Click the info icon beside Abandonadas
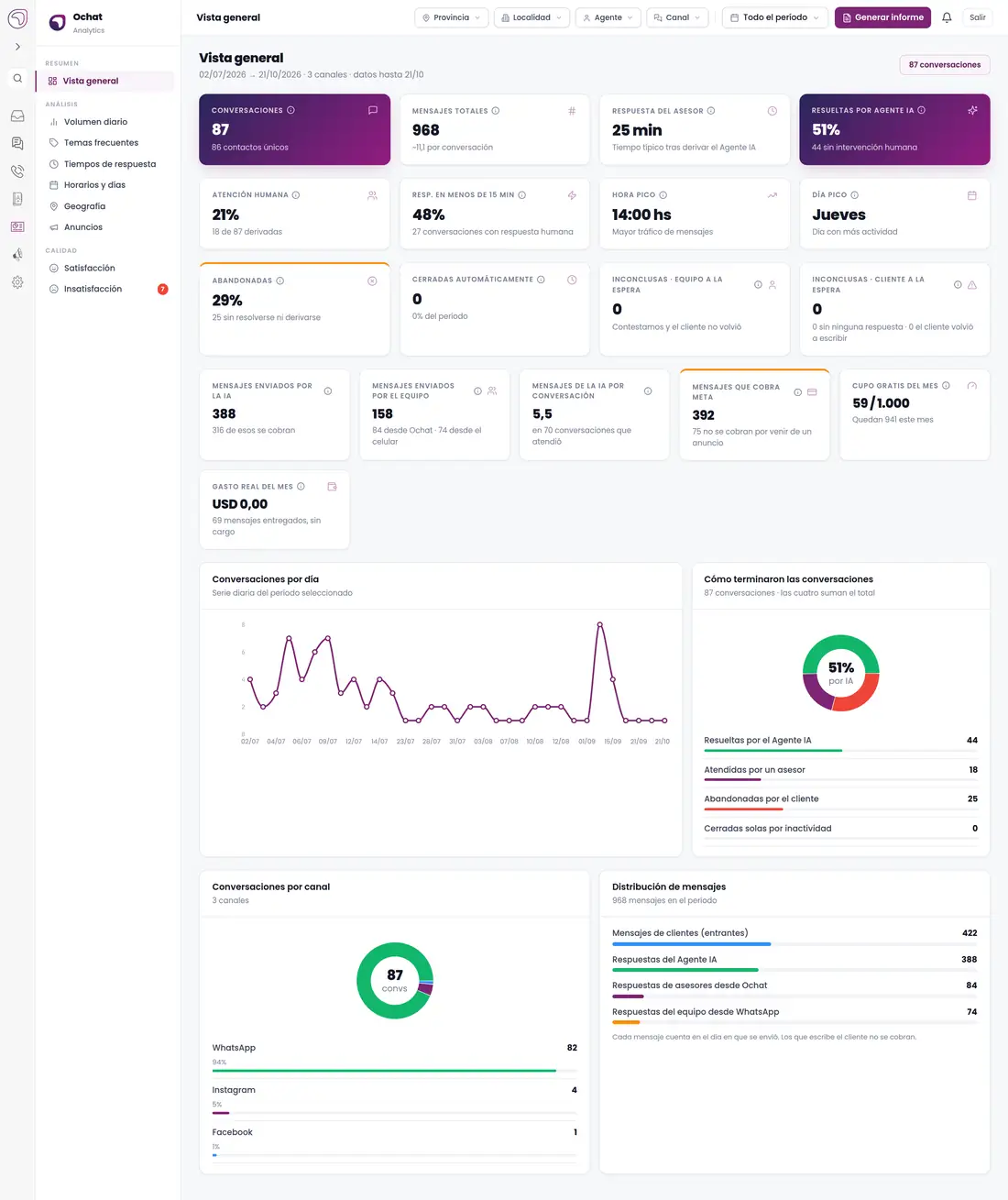This screenshot has height=1200, width=1008. (280, 281)
